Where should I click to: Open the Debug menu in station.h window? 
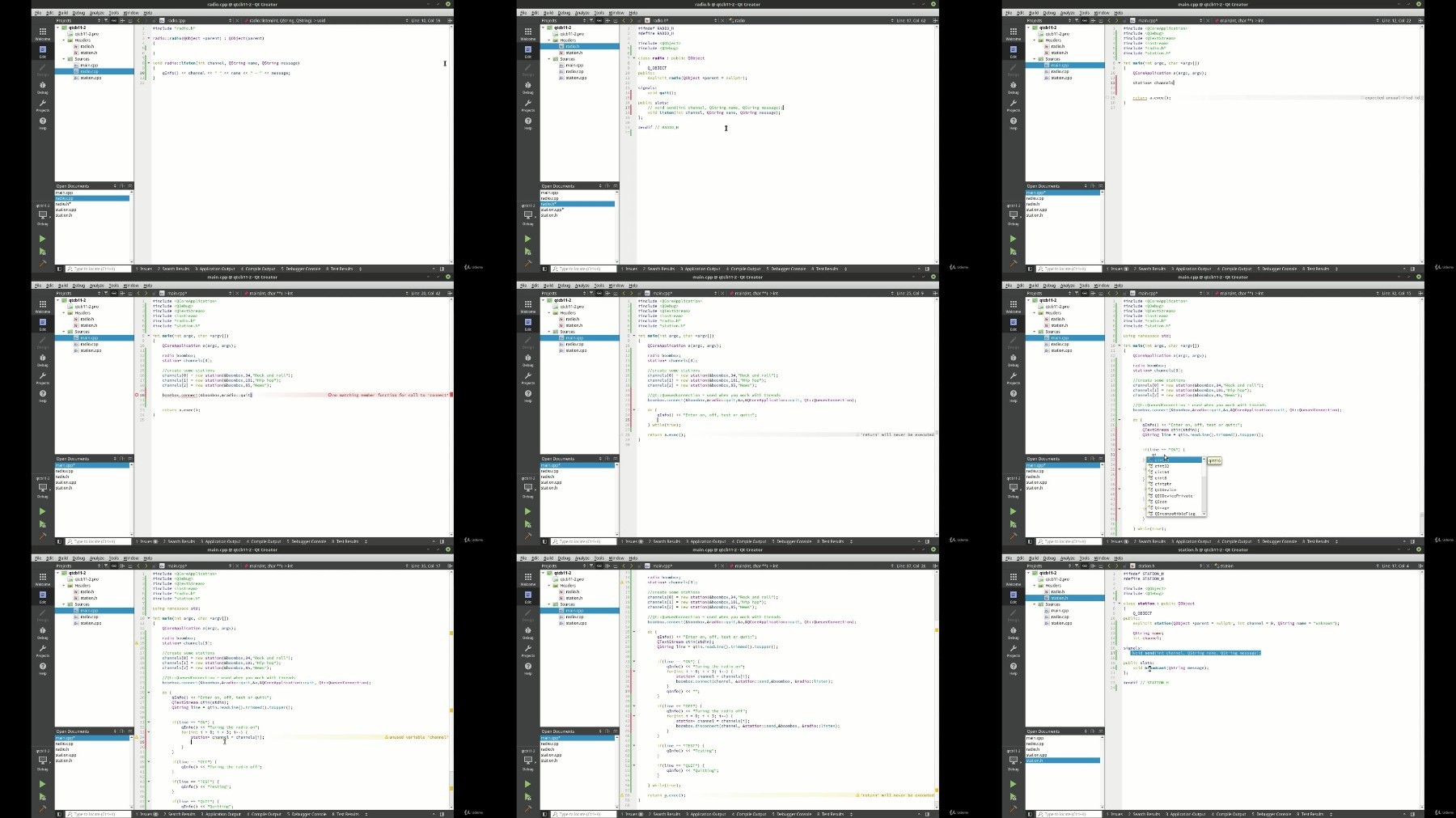1049,558
